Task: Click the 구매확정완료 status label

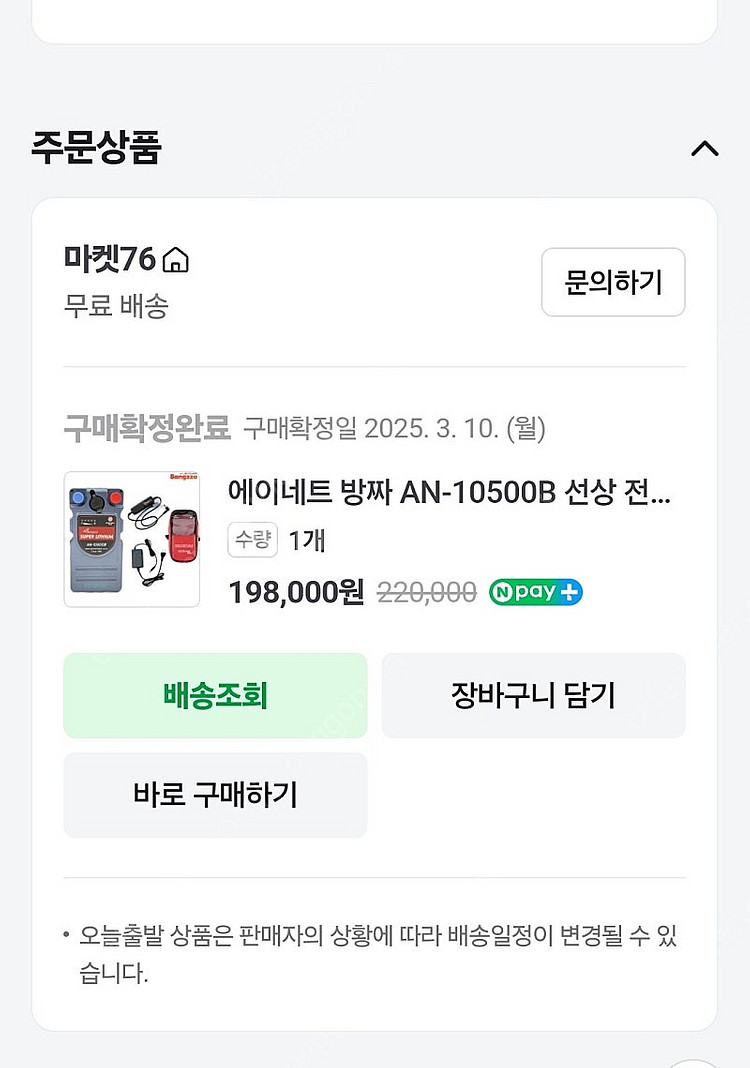Action: 146,429
